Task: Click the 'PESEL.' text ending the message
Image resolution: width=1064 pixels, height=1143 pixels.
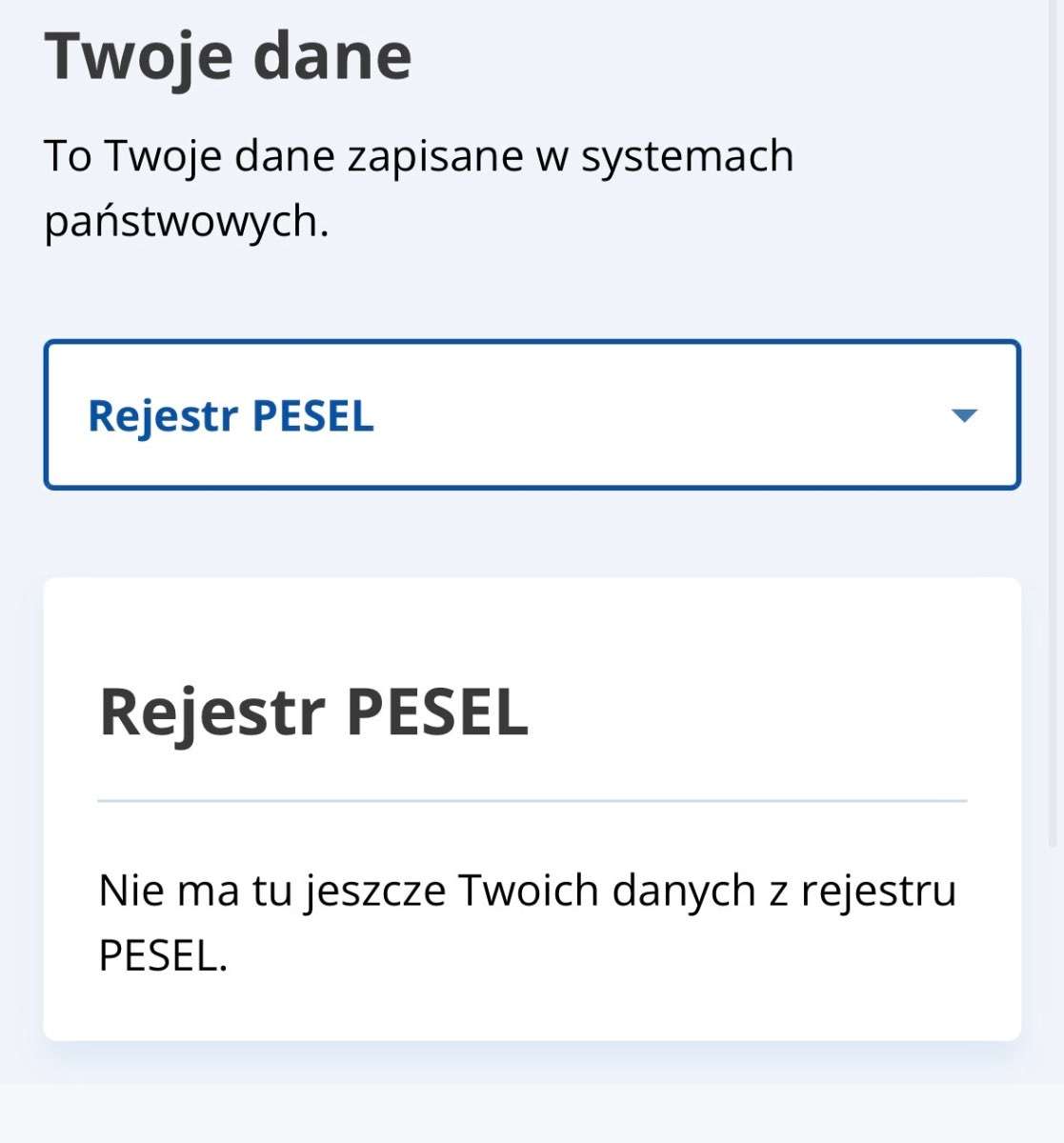Action: 163,955
